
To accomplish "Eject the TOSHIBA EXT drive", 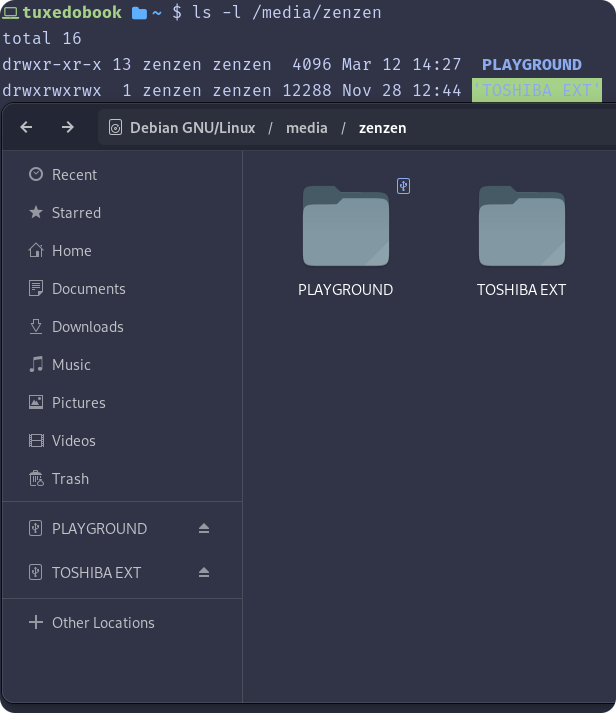I will (x=204, y=572).
